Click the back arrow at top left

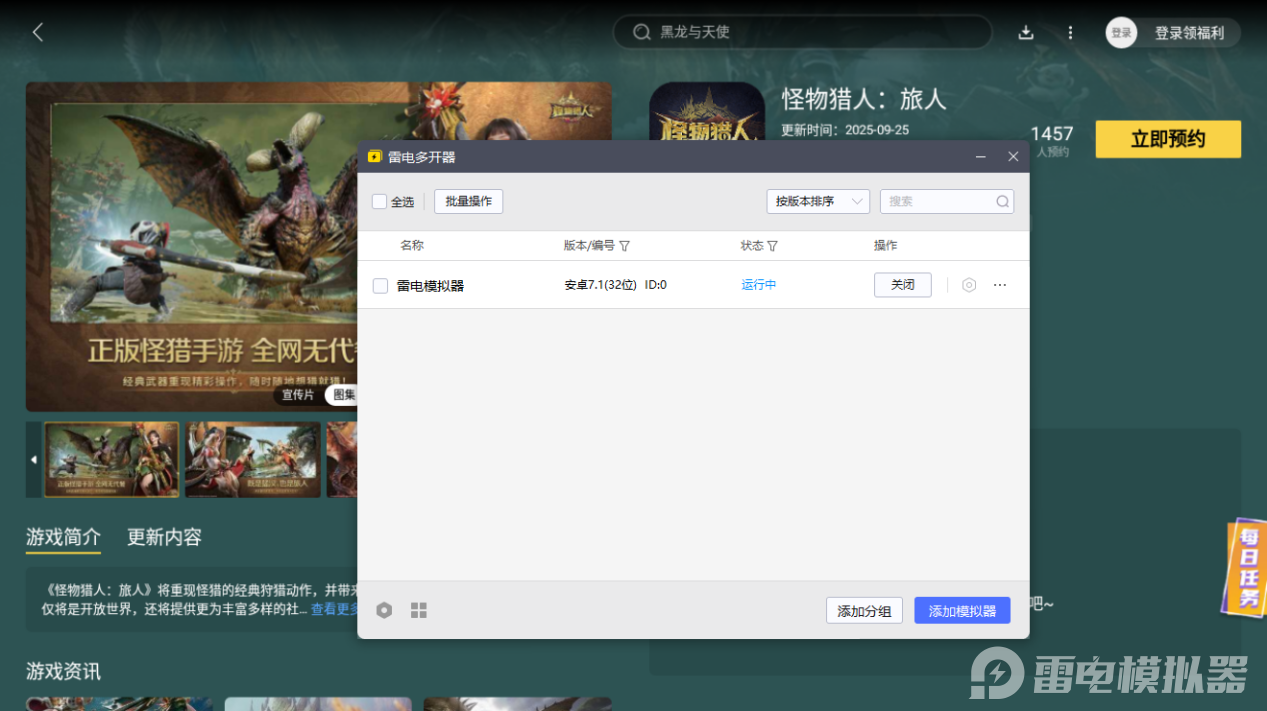36,32
